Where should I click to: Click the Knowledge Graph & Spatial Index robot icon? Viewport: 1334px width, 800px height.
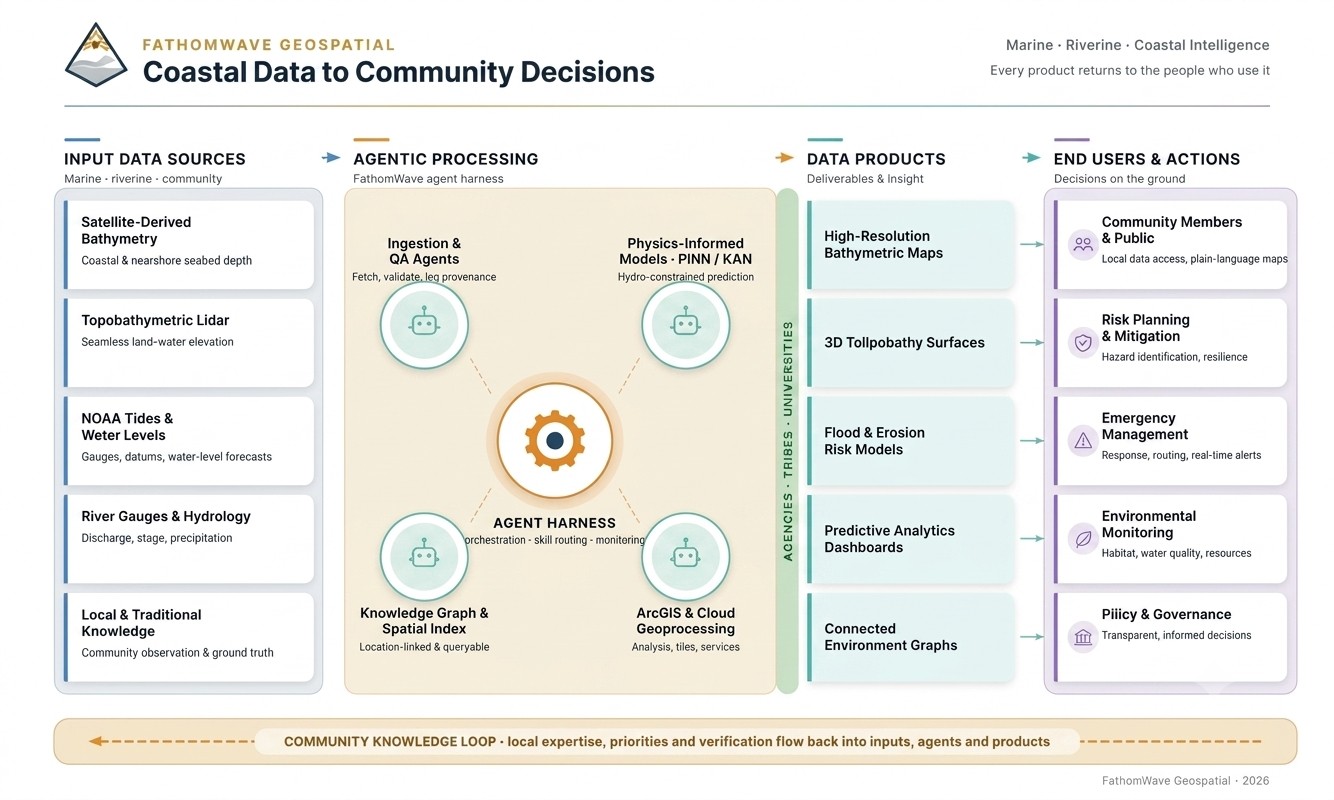pyautogui.click(x=424, y=557)
